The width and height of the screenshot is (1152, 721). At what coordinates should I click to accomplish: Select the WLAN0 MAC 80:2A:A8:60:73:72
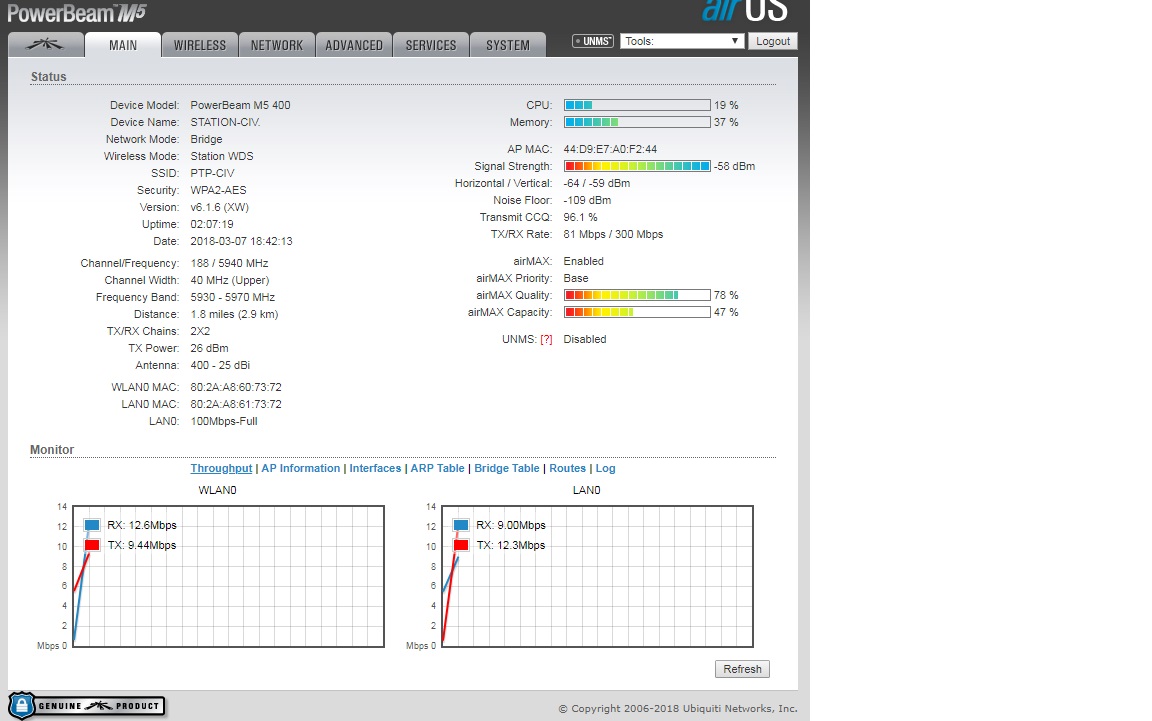[x=236, y=387]
